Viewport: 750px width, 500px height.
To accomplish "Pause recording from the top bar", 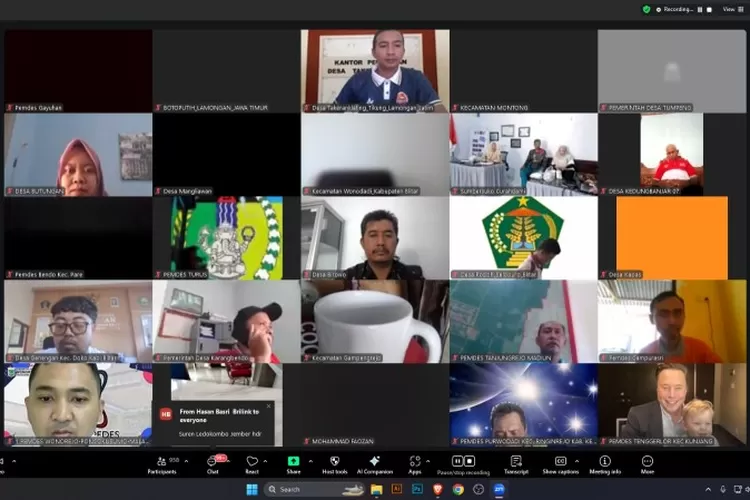I will point(700,9).
